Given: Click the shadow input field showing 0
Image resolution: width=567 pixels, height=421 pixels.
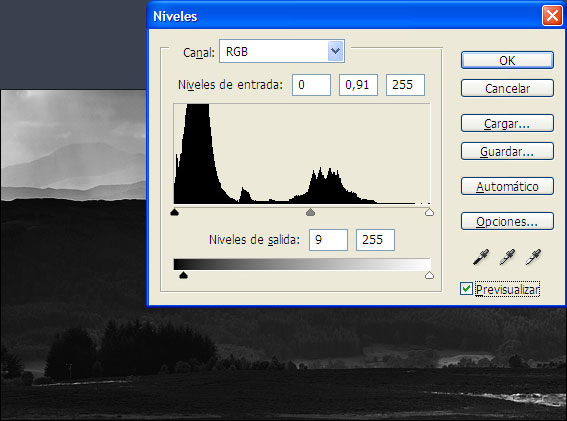Looking at the screenshot, I should [x=311, y=85].
